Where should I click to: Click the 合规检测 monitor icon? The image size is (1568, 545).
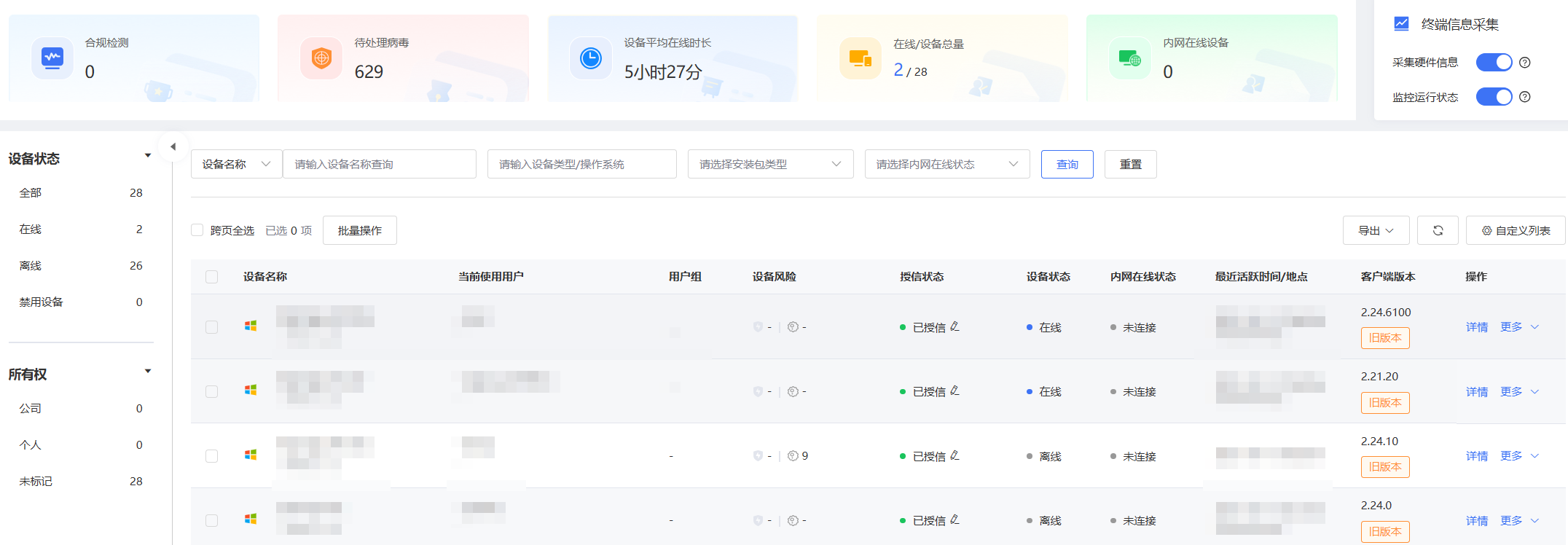pos(52,58)
